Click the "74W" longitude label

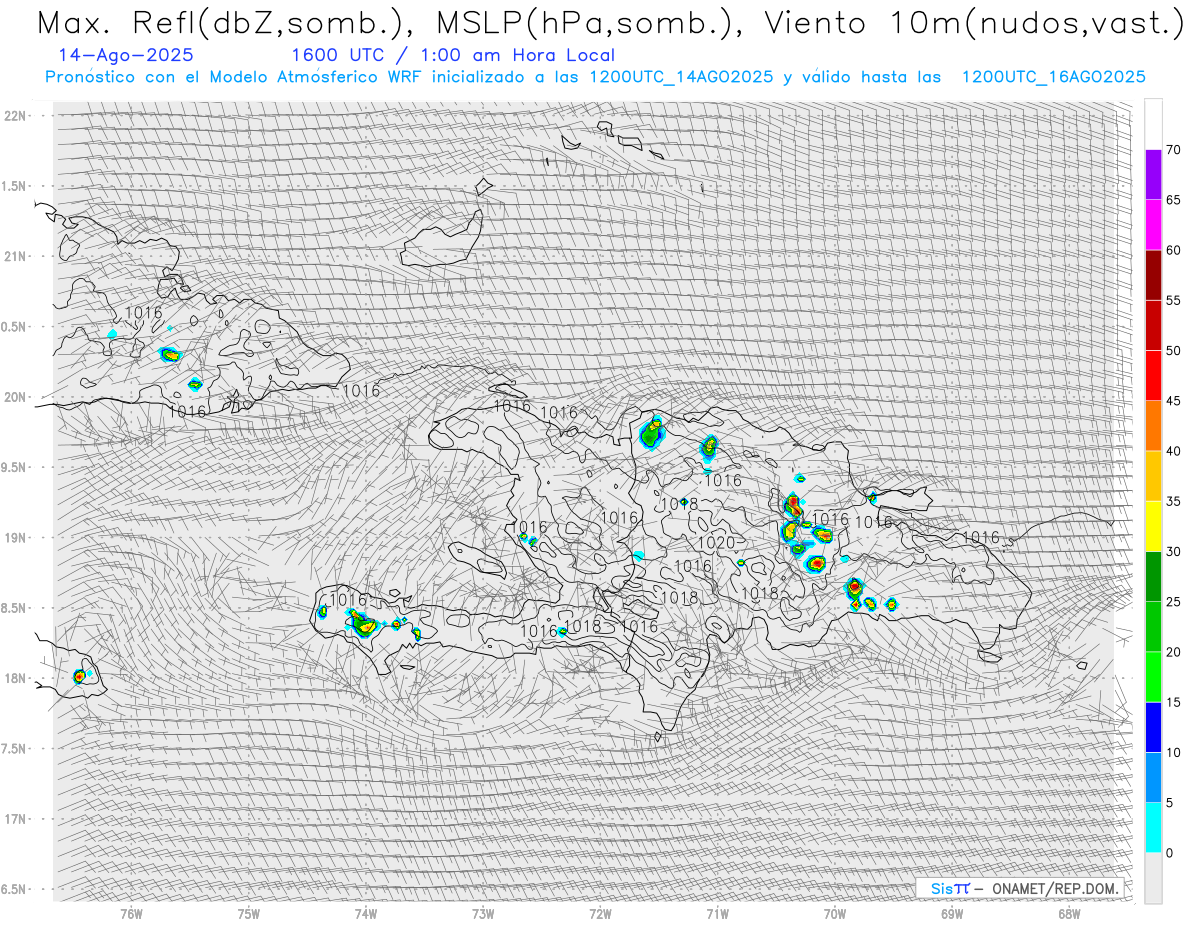click(x=366, y=913)
